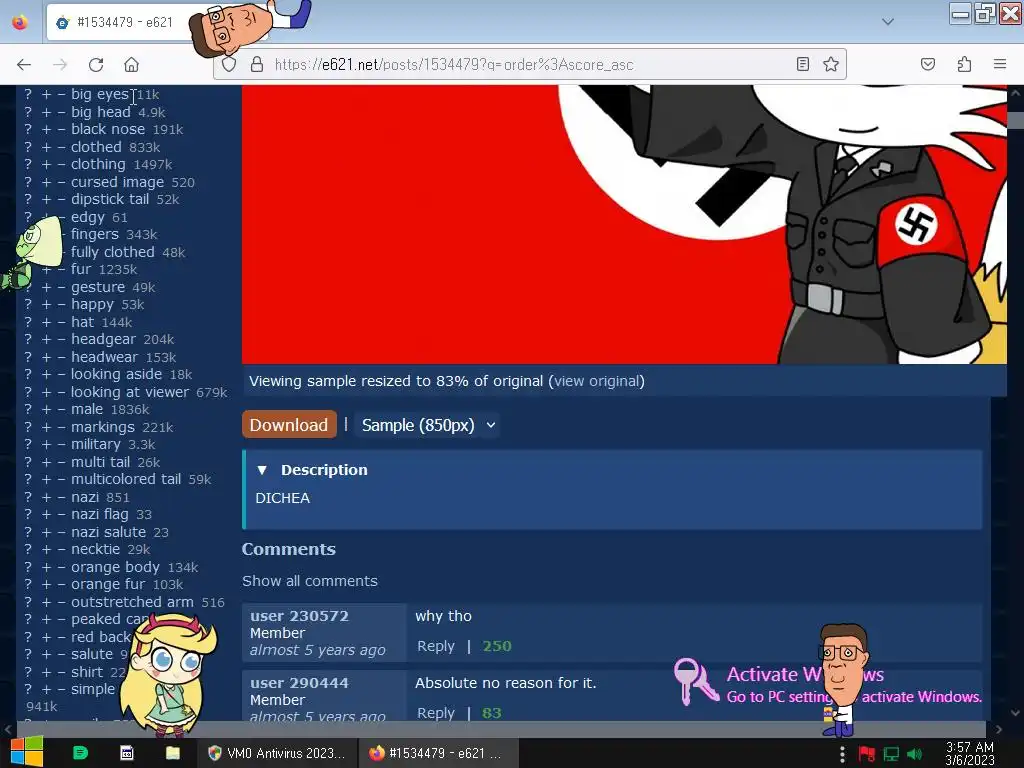Add 'headwear' tag with plus sign
This screenshot has height=768, width=1024.
(x=46, y=357)
